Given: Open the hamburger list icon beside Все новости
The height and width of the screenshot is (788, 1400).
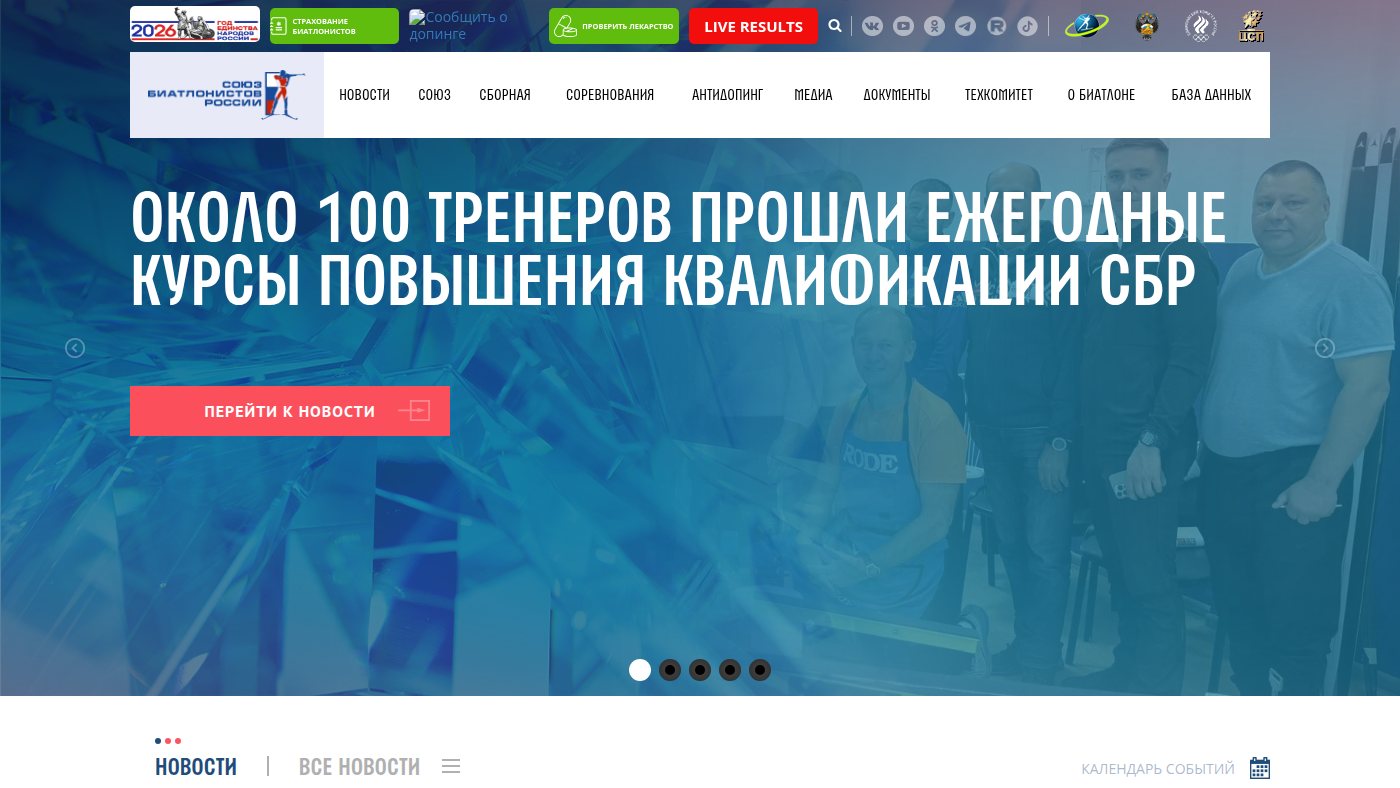Looking at the screenshot, I should pos(451,766).
